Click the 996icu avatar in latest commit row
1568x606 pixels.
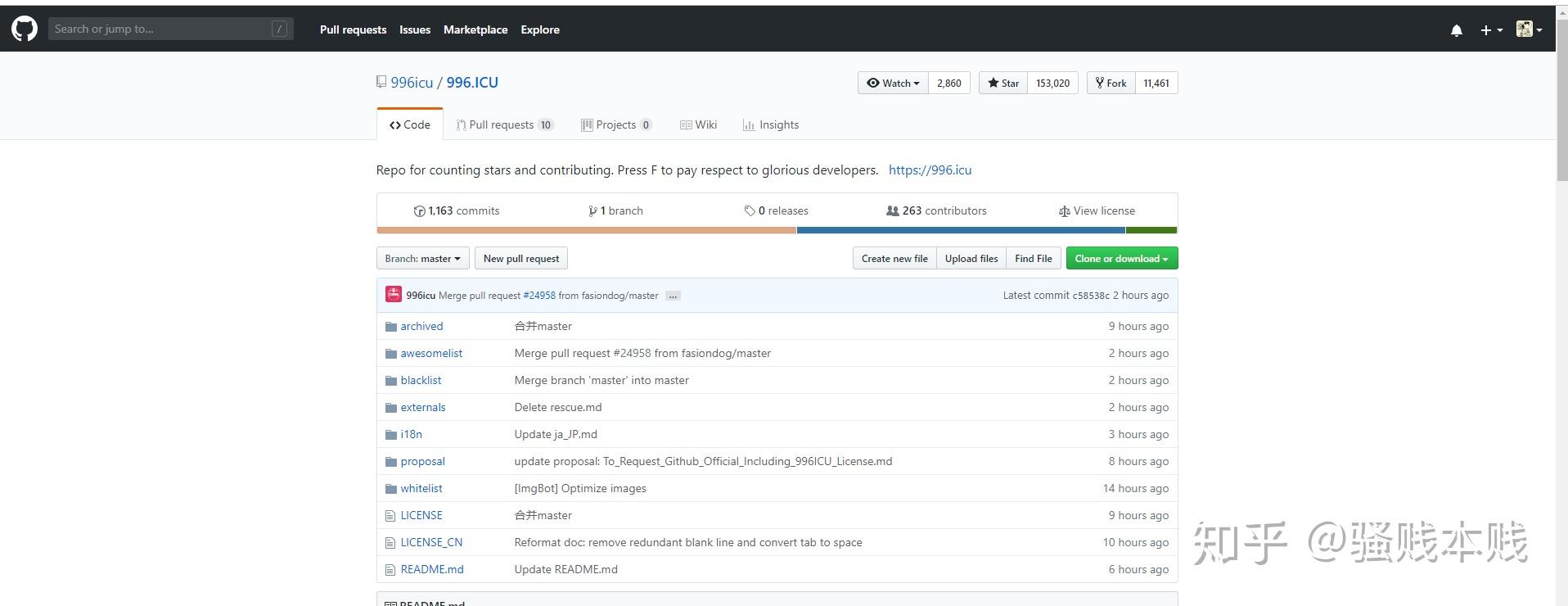[x=394, y=295]
